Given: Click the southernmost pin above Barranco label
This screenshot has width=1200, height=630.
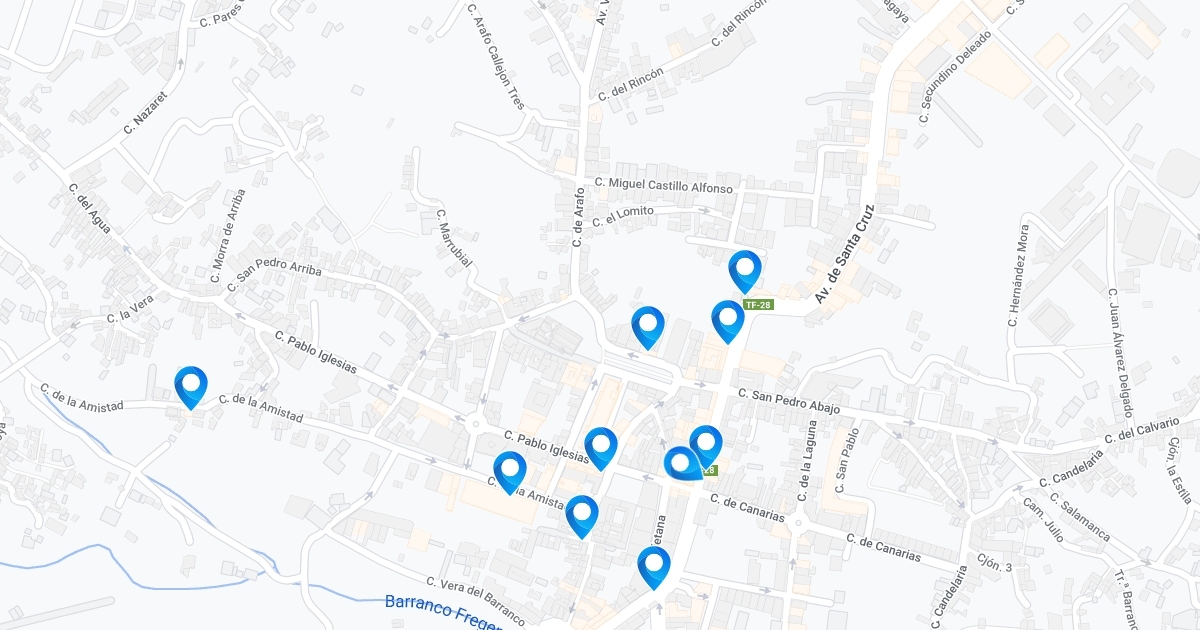Looking at the screenshot, I should point(654,566).
